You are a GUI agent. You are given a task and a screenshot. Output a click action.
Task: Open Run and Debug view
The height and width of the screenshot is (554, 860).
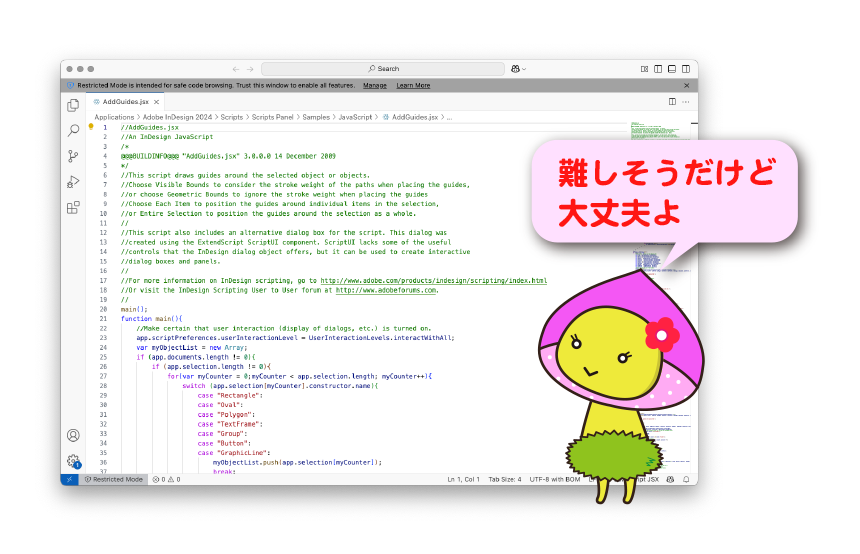73,182
